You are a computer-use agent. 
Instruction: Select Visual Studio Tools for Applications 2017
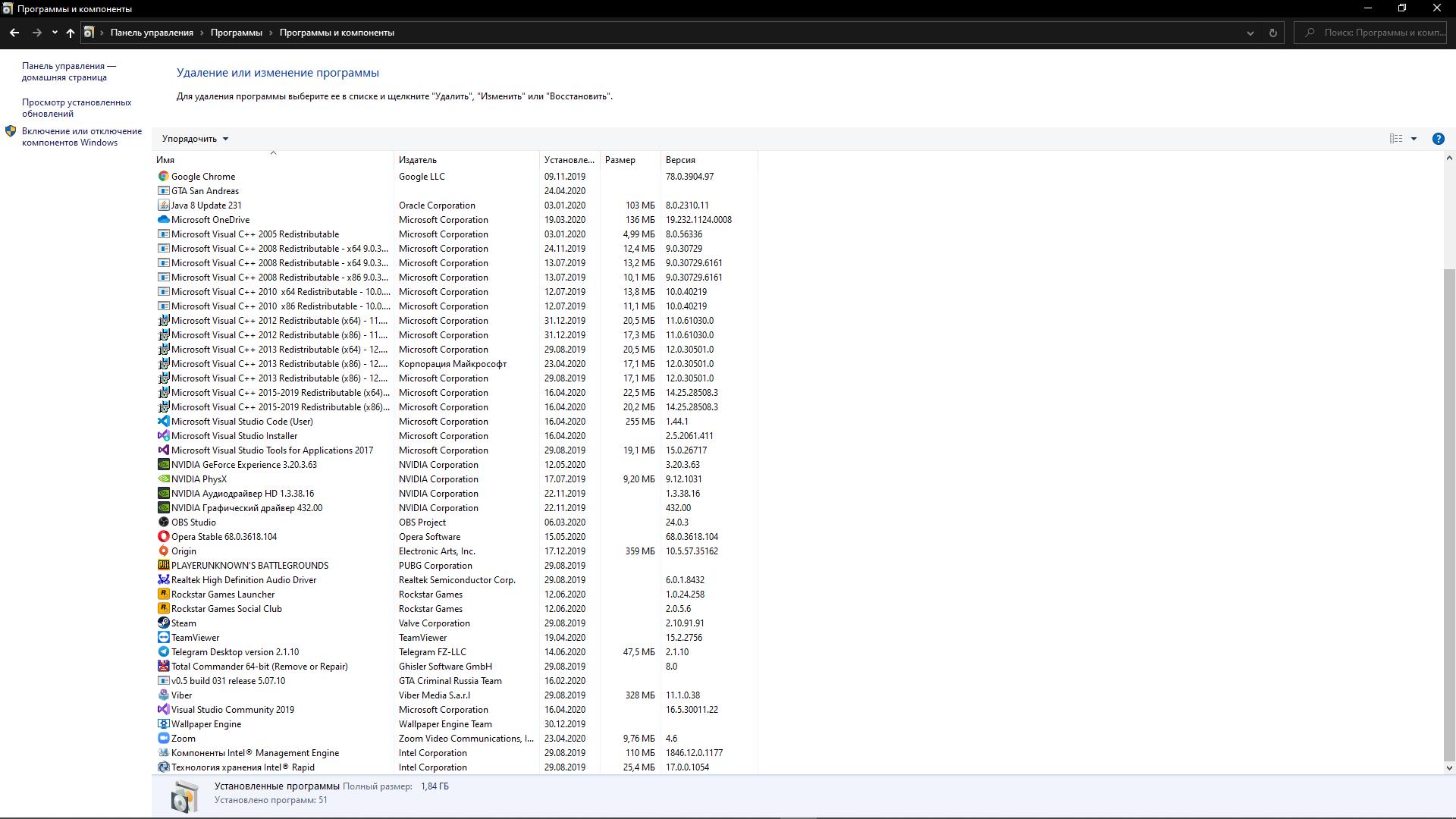(x=455, y=450)
